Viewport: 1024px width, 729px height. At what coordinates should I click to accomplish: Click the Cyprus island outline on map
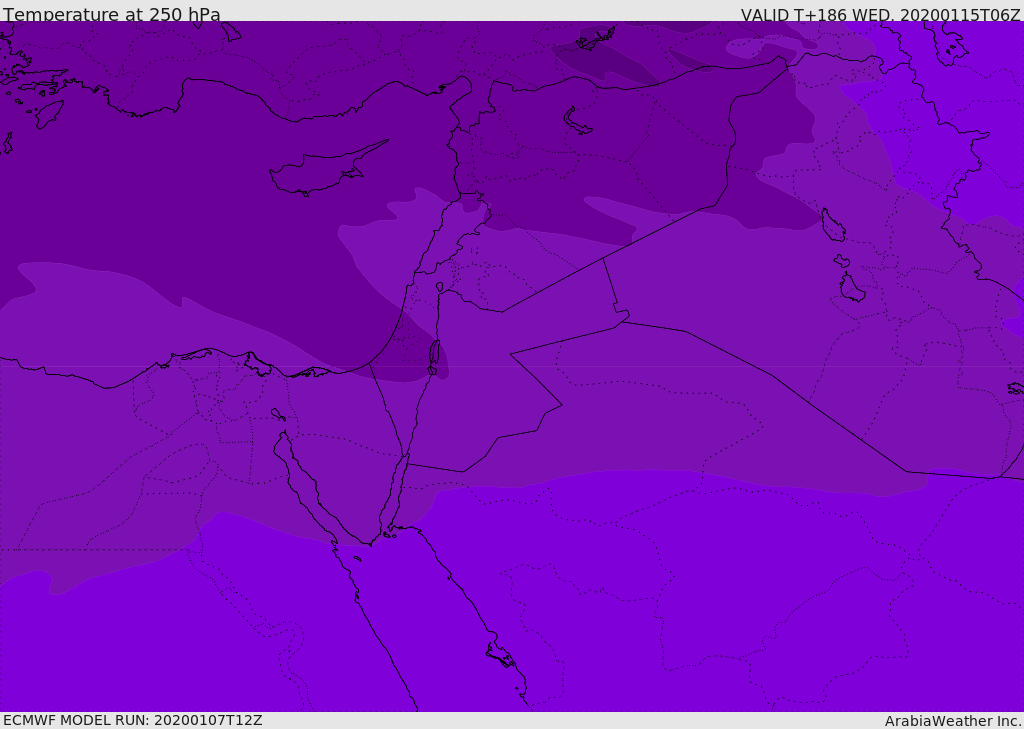(x=327, y=169)
